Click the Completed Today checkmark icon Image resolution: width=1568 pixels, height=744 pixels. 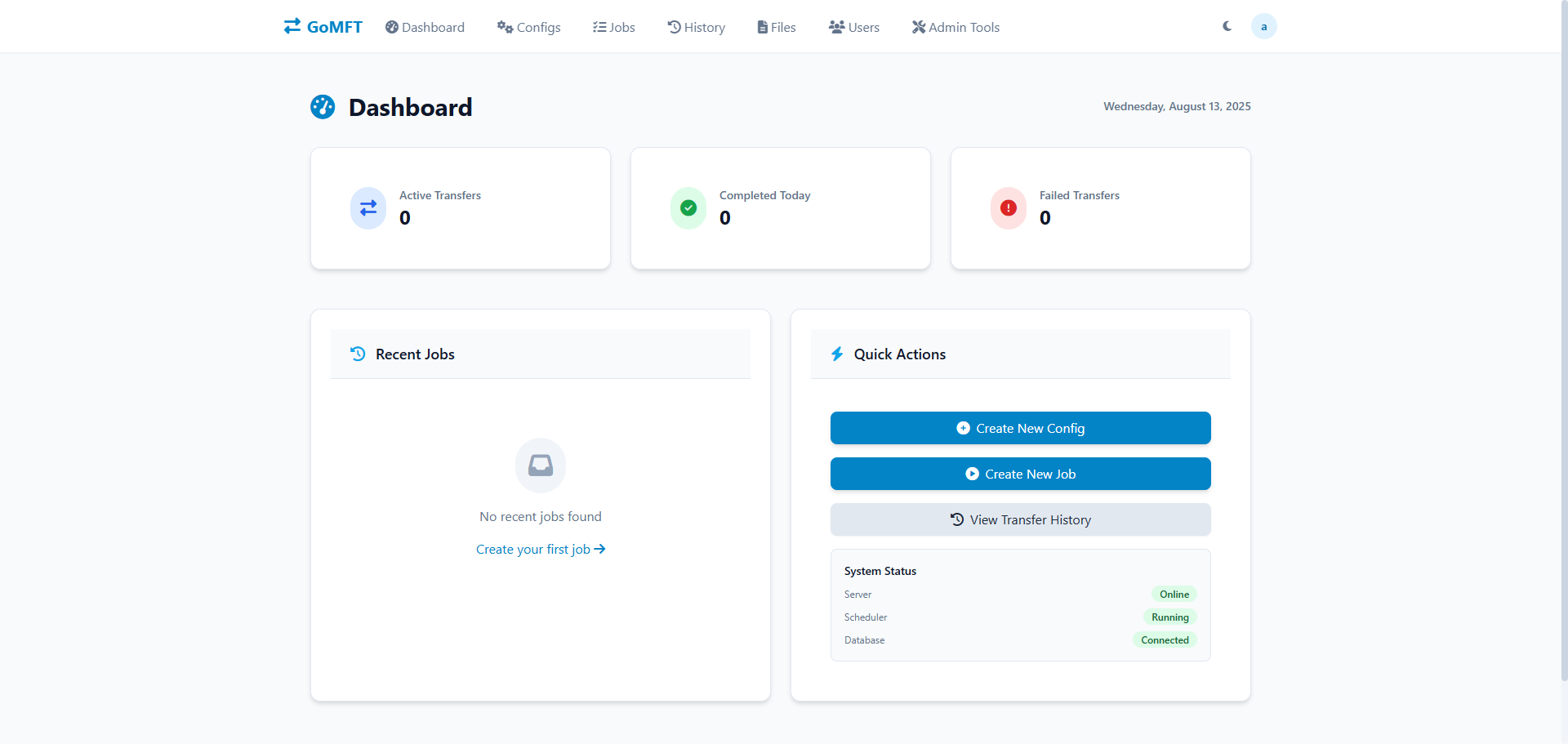[688, 208]
